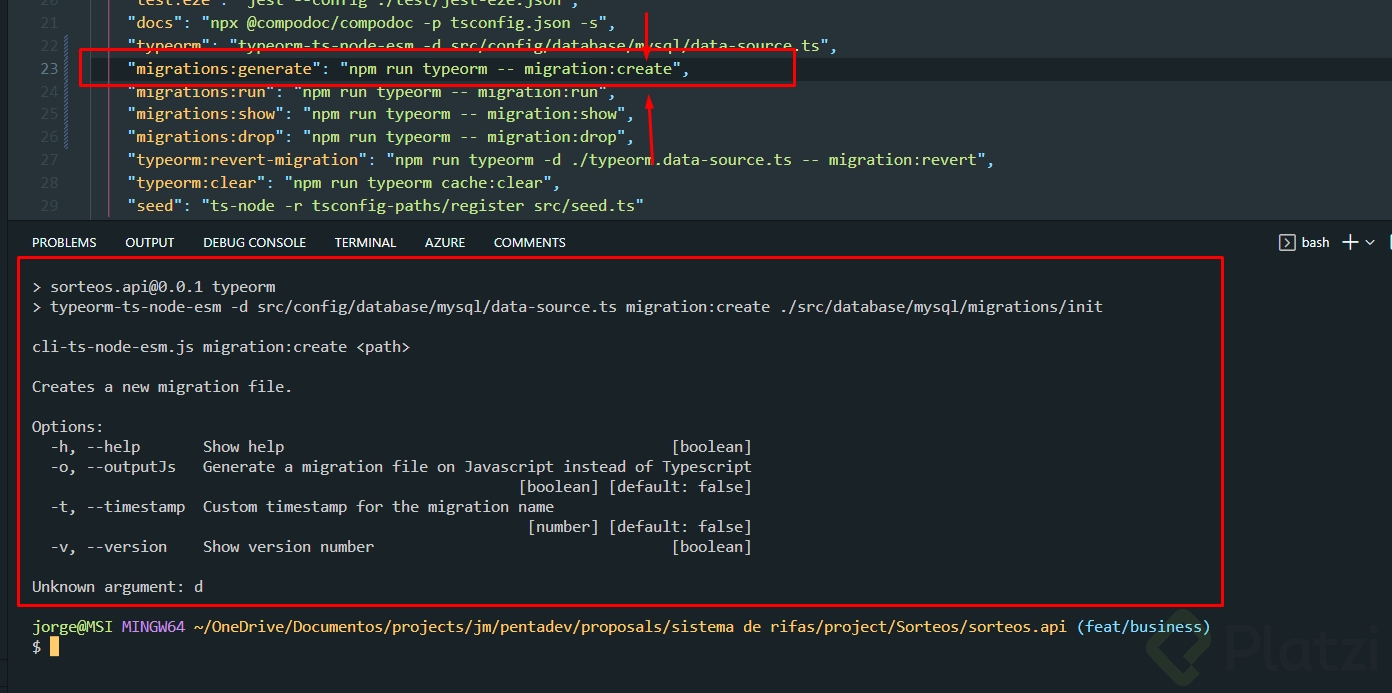
Task: Click the "migrations:drop" script key
Action: pyautogui.click(x=206, y=137)
